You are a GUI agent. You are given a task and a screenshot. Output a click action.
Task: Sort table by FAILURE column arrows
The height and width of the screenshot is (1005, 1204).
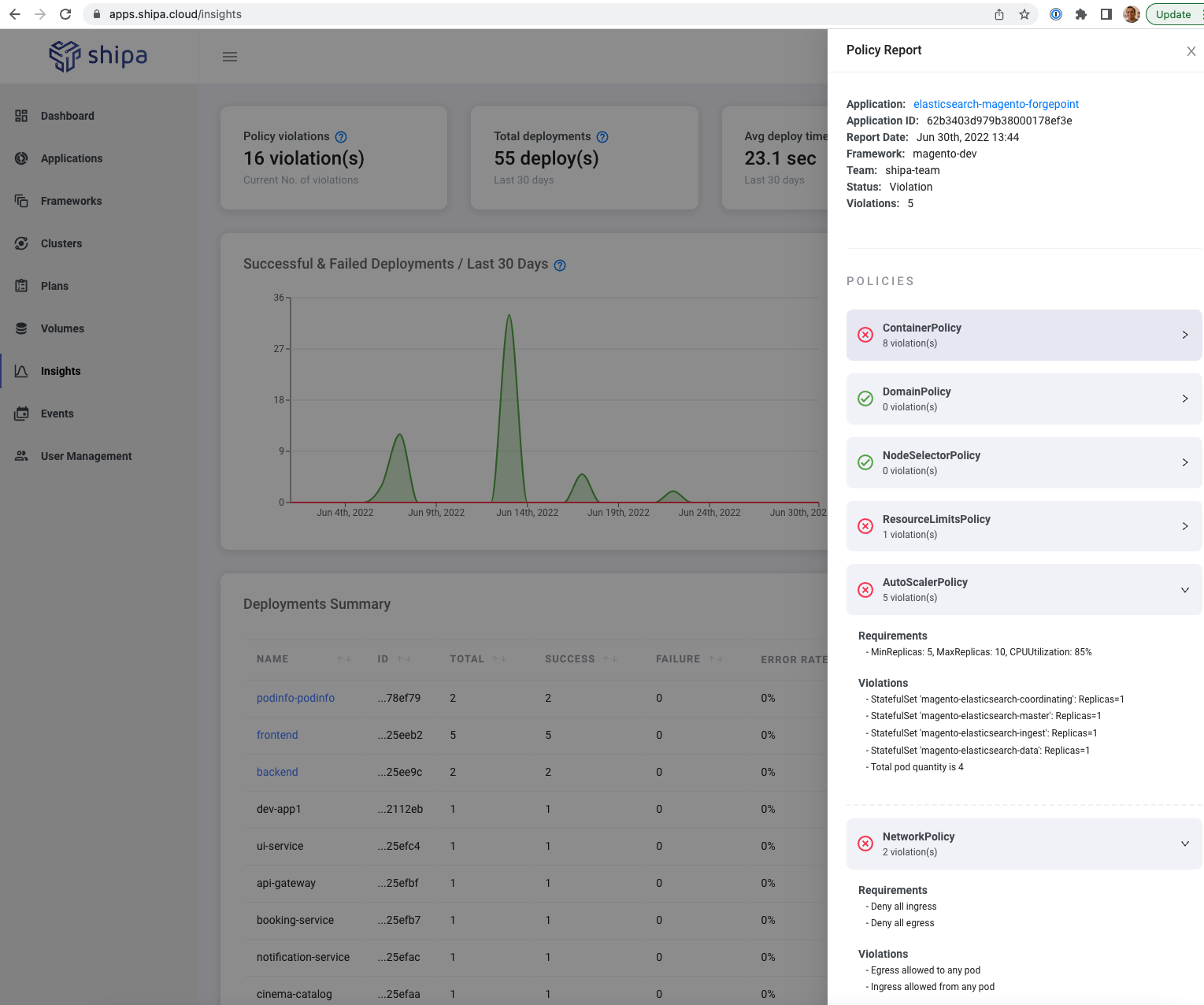click(x=715, y=659)
